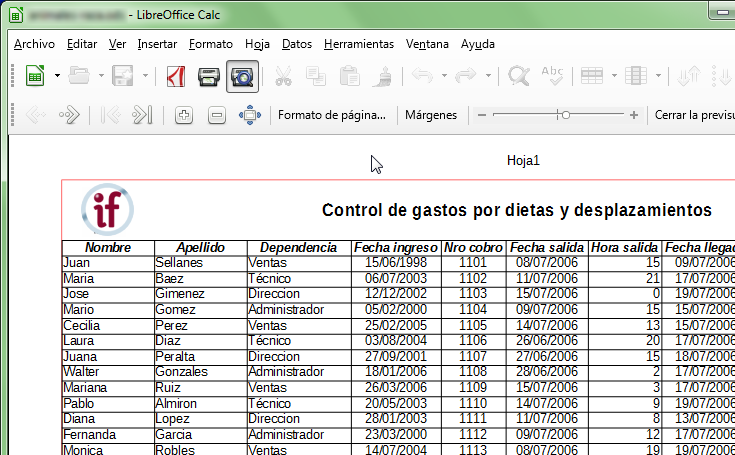
Task: Click the Redo arrow icon
Action: click(x=465, y=75)
